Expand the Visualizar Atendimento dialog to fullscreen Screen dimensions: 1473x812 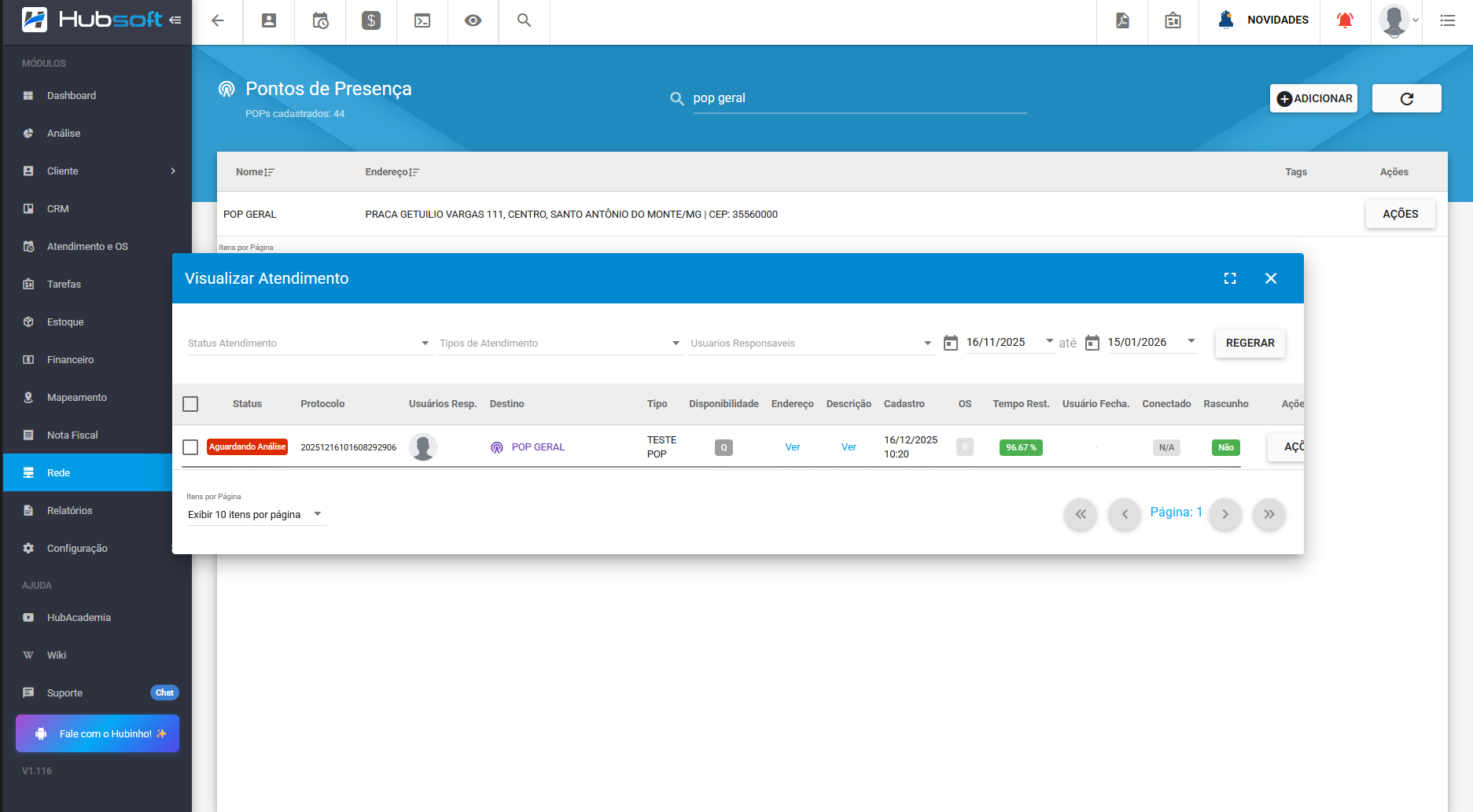pos(1230,278)
